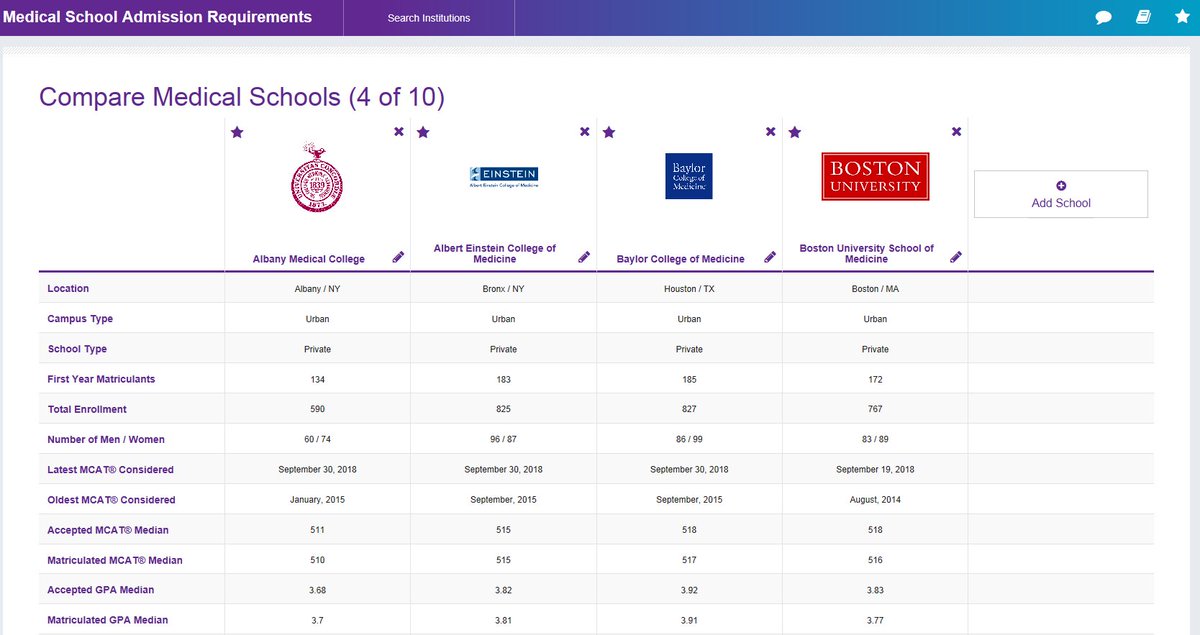Select Matriculated GPA Median row label
1200x635 pixels.
pos(107,620)
